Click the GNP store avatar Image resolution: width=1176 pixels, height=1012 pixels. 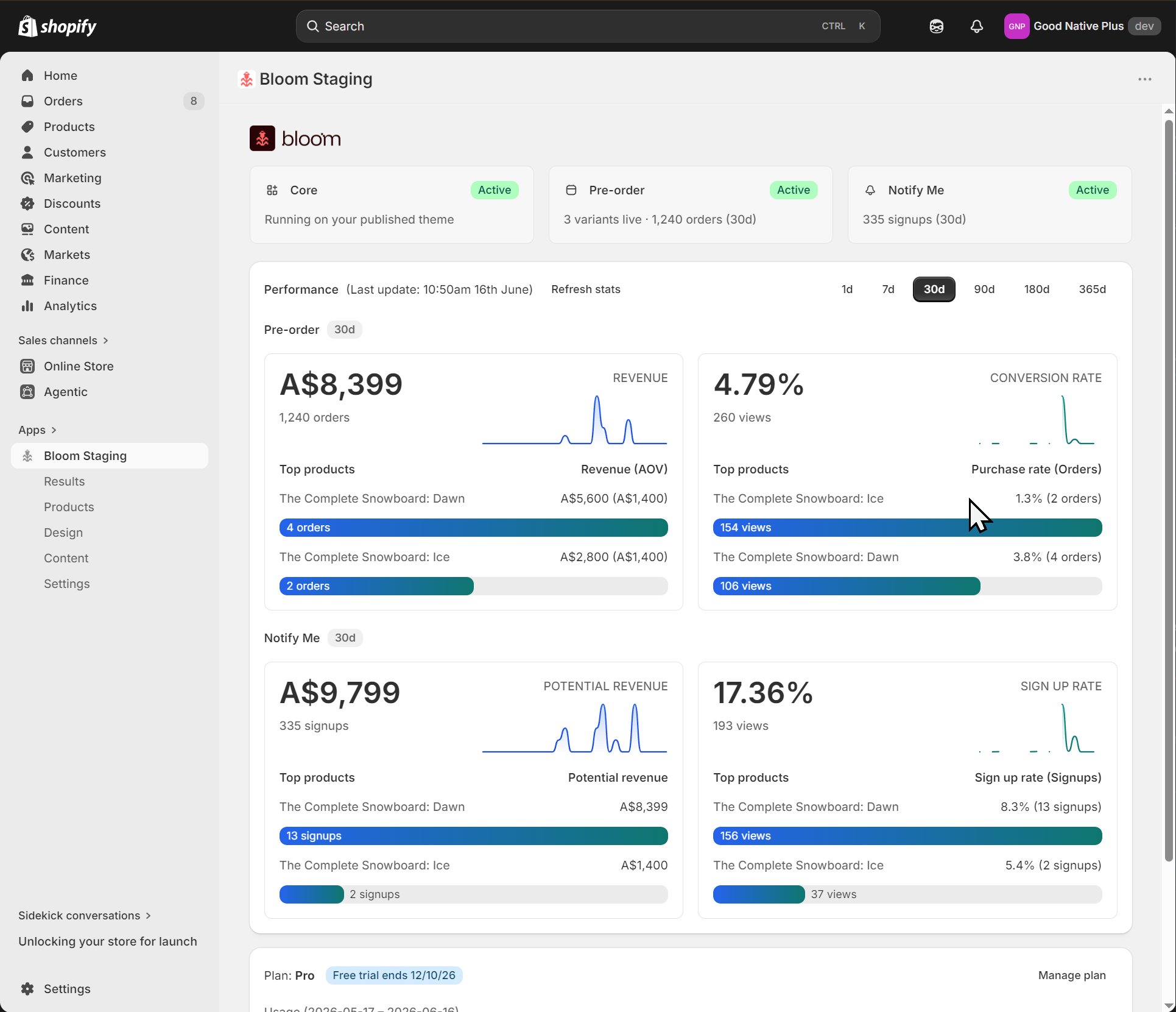pos(1016,26)
